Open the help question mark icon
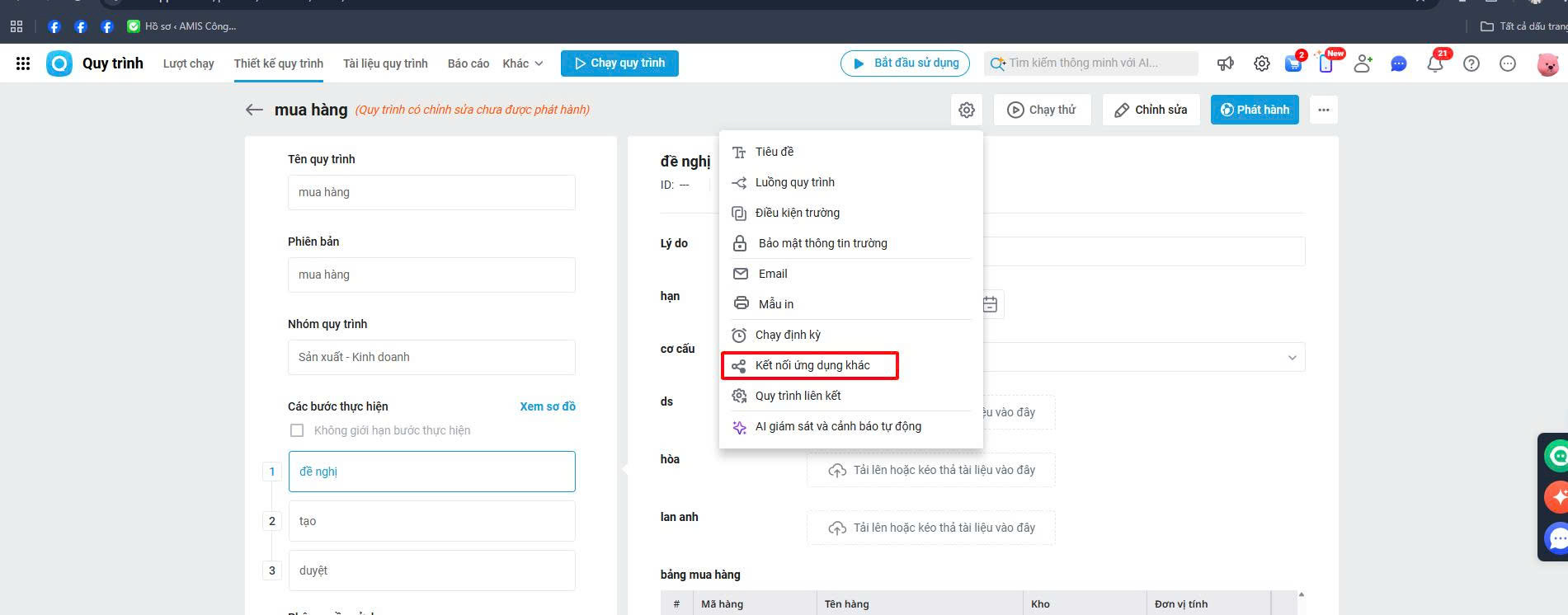The image size is (1568, 615). [x=1471, y=63]
